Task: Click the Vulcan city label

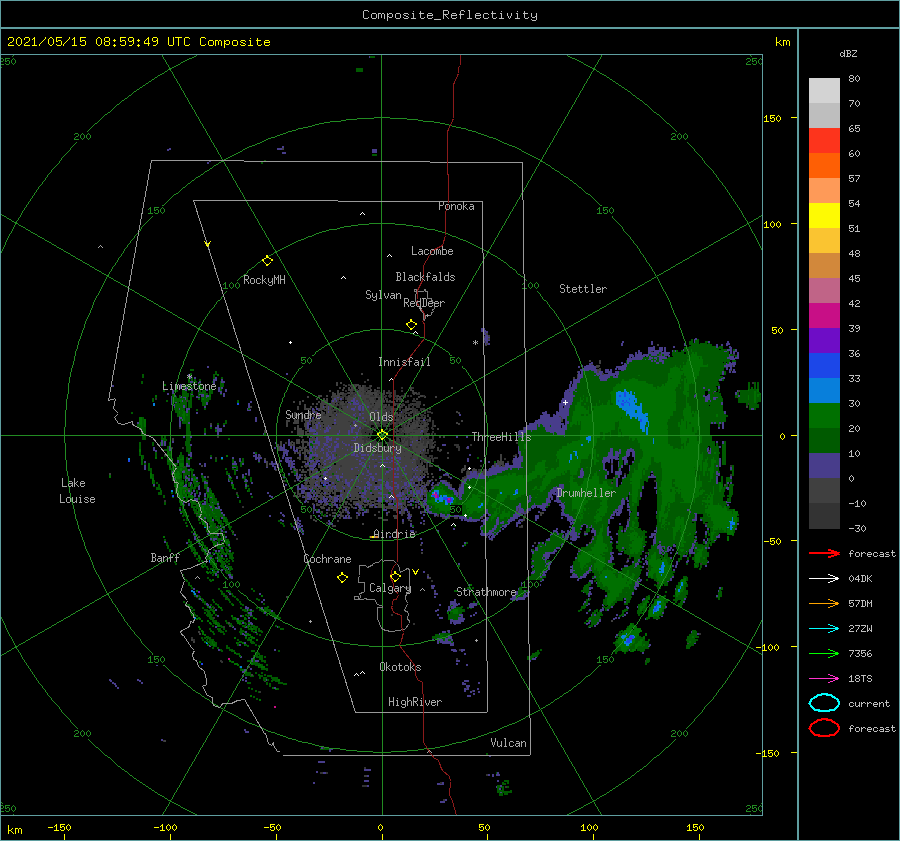Action: 509,743
